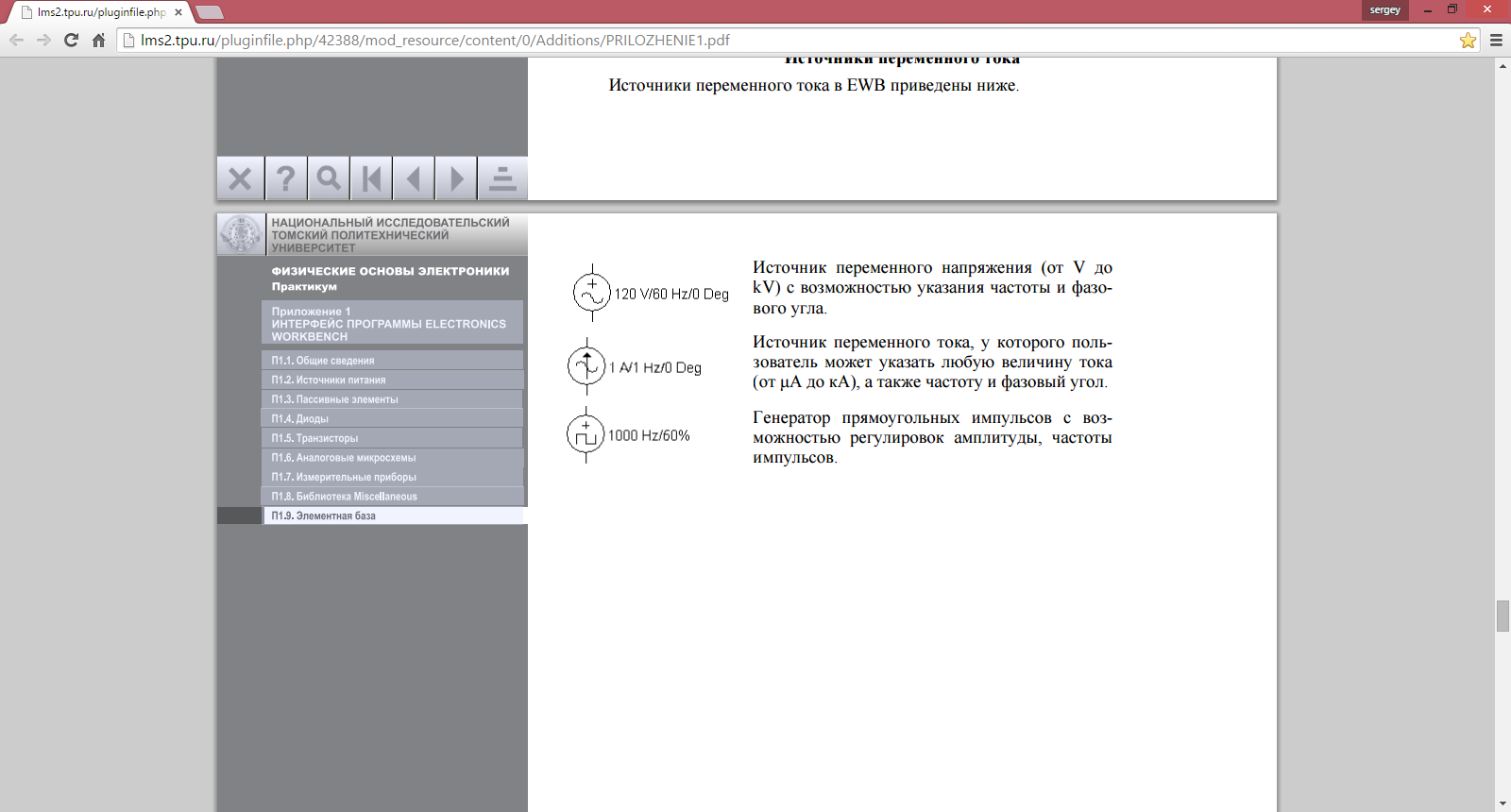1511x812 pixels.
Task: Open section П1.2. Источники питания
Action: (392, 380)
